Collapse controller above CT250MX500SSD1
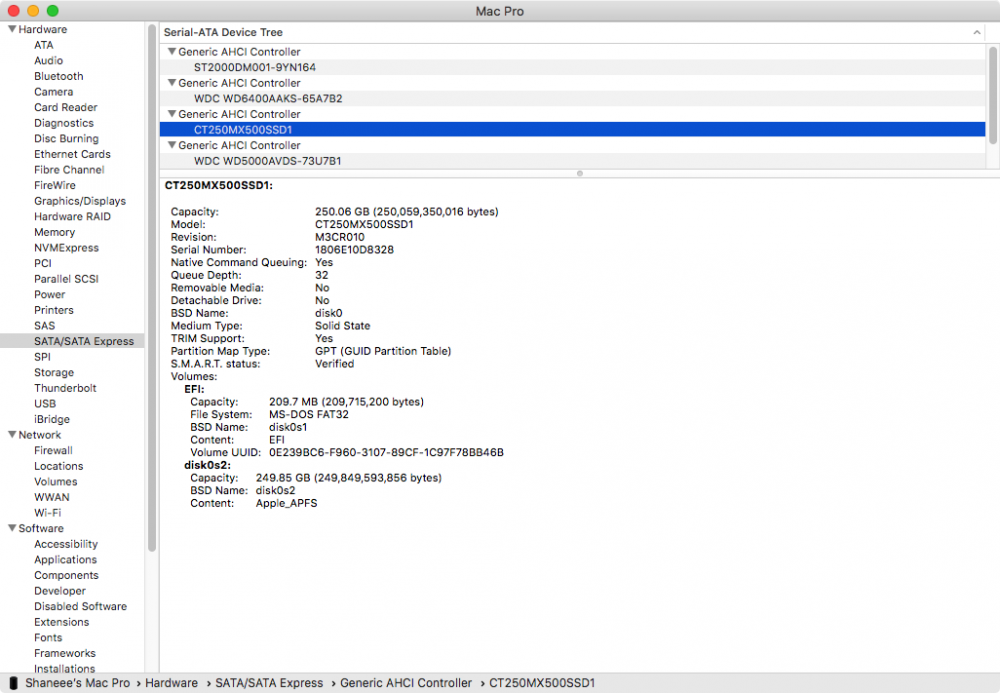This screenshot has height=693, width=1000. (172, 114)
